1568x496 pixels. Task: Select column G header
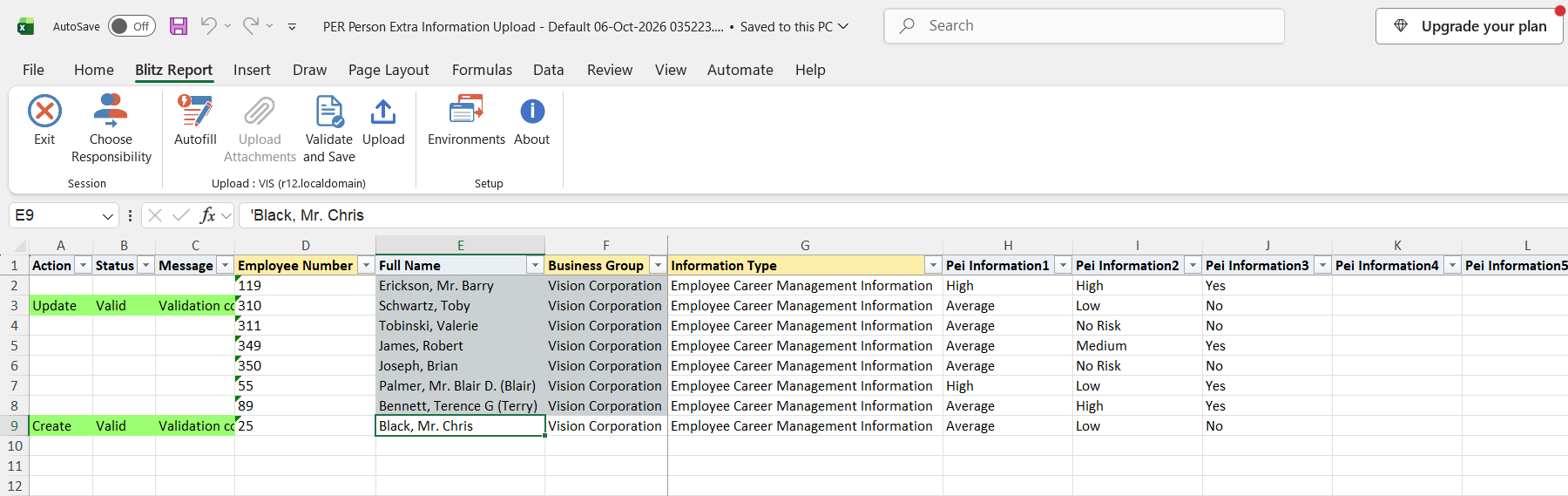pyautogui.click(x=805, y=245)
